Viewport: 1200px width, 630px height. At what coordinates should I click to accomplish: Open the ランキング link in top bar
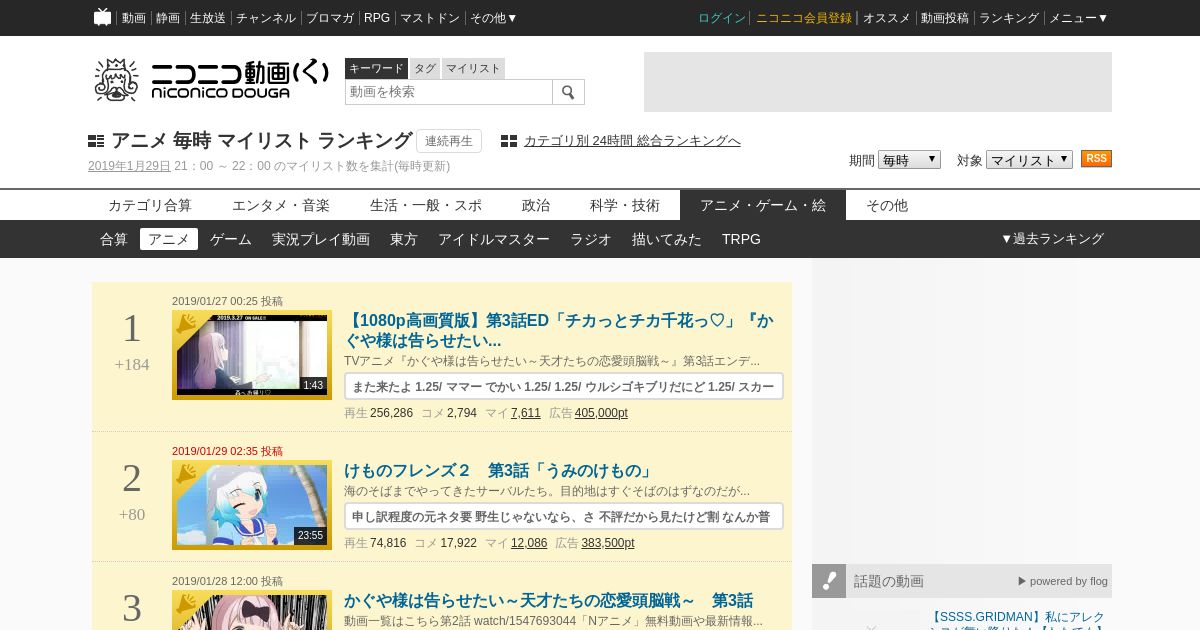pos(1009,18)
